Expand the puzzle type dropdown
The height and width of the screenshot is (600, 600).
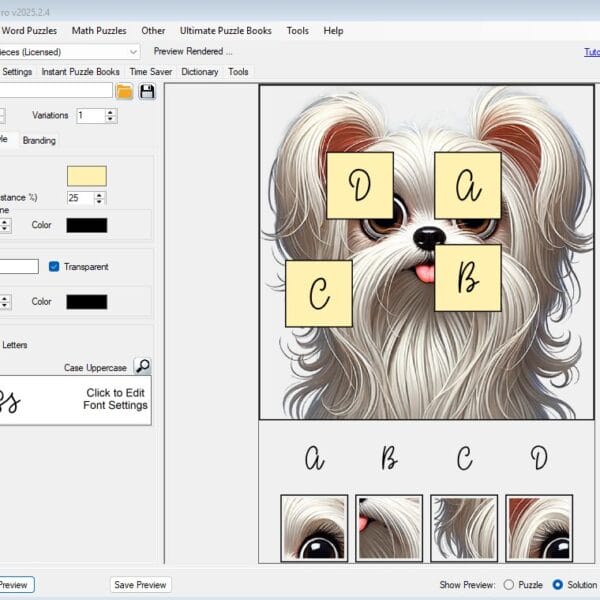click(x=134, y=51)
